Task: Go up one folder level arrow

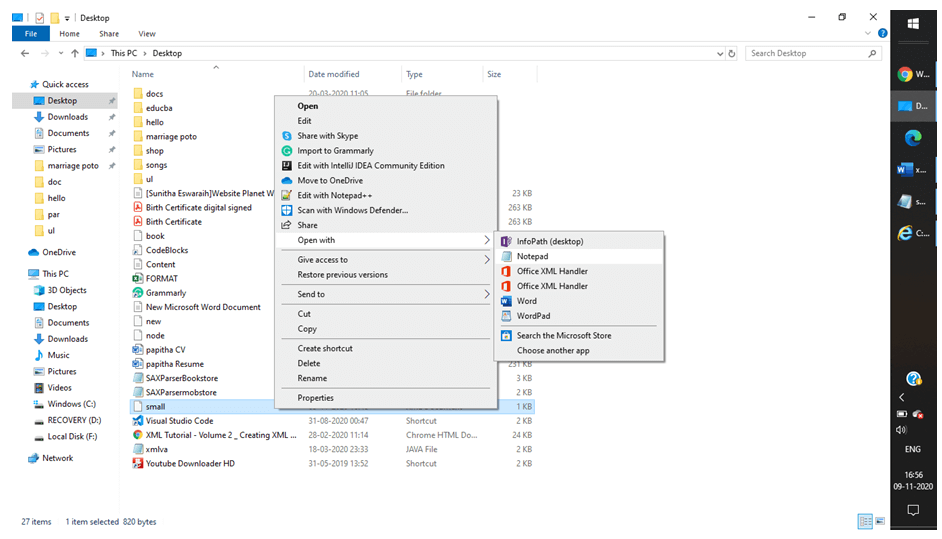Action: click(75, 53)
